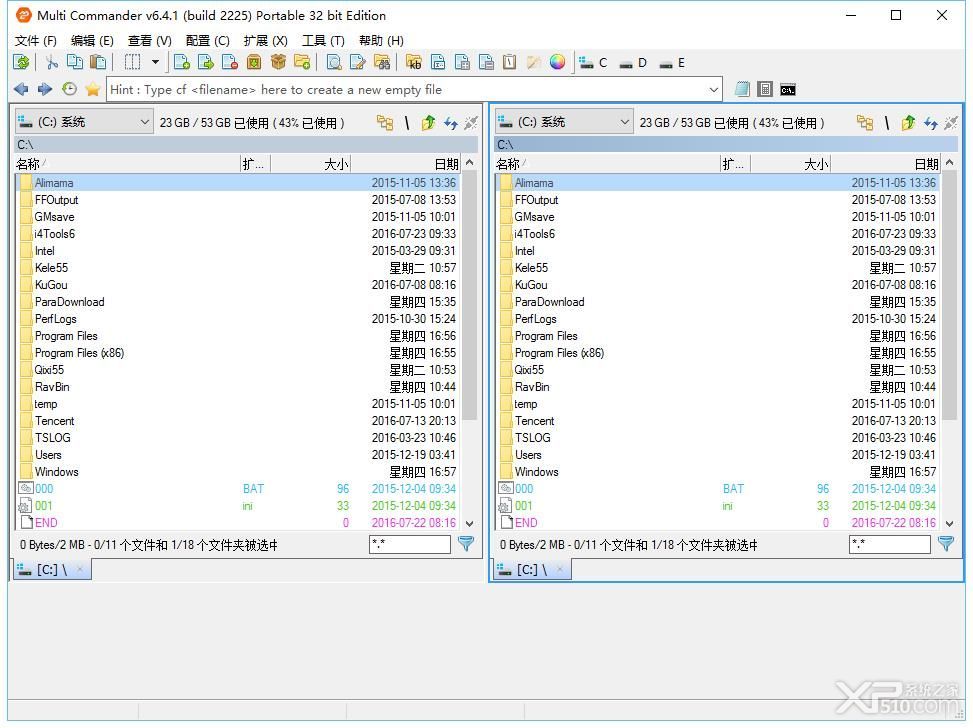Open file search with the binoculars icon
This screenshot has width=973, height=728.
382,62
